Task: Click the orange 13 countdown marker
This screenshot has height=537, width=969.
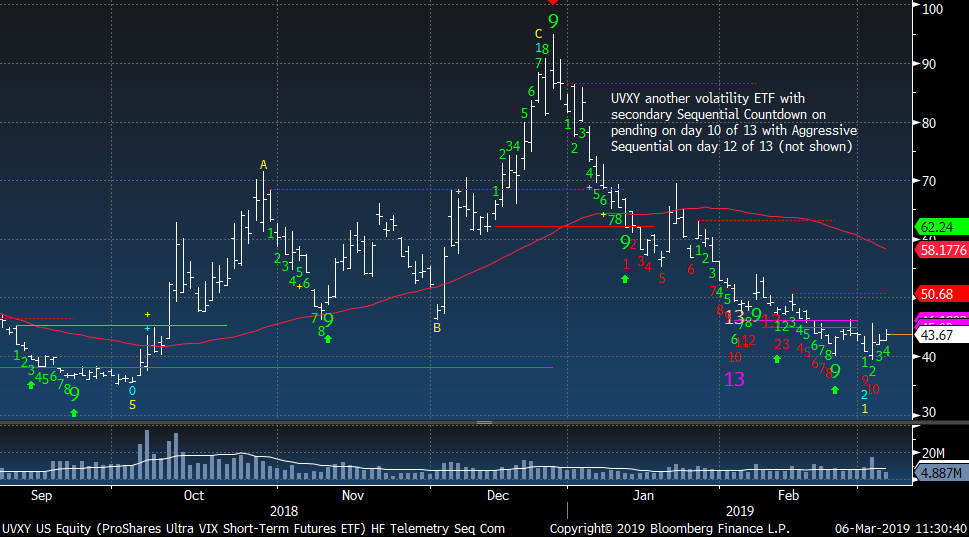Action: click(734, 318)
